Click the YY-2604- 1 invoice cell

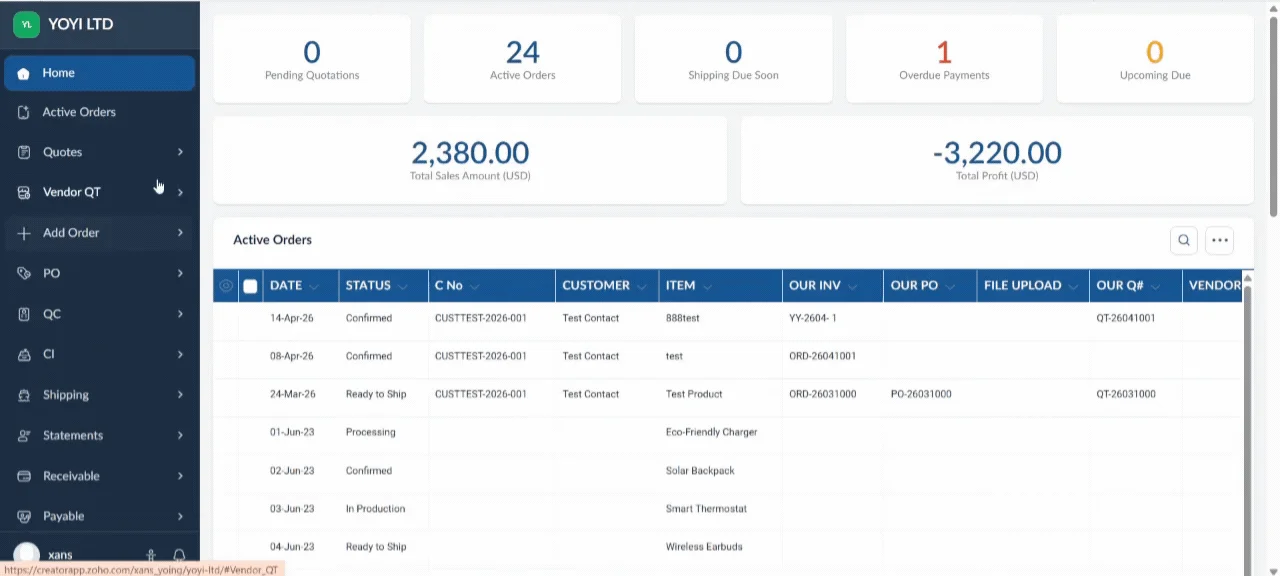pyautogui.click(x=813, y=318)
